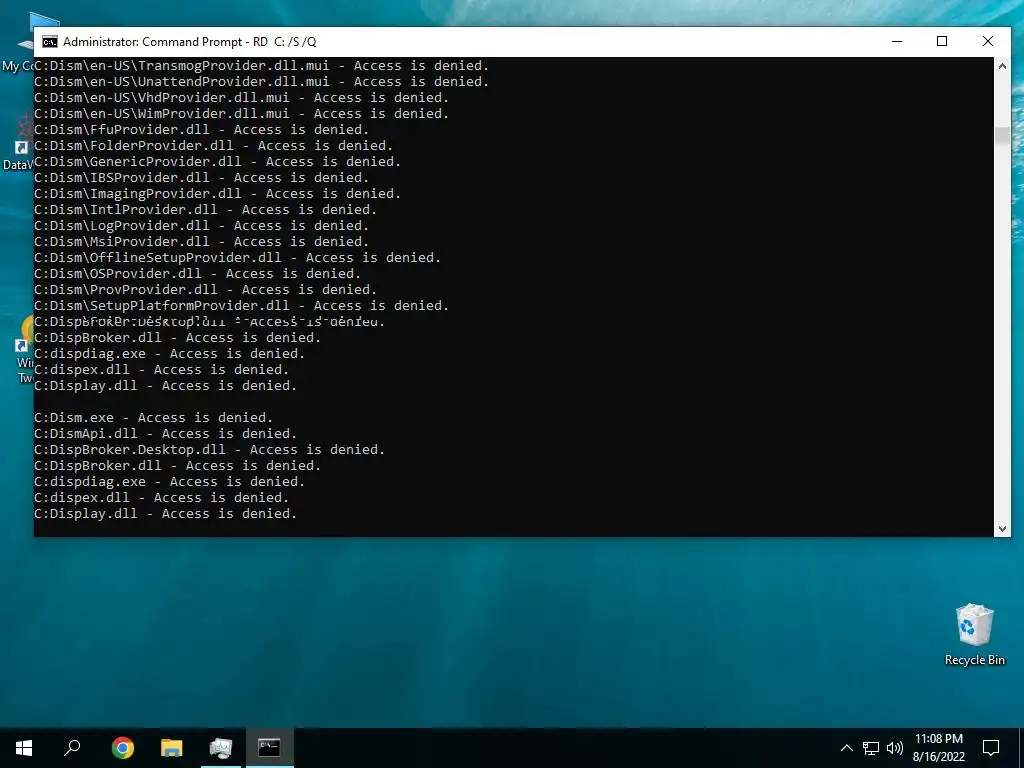The image size is (1024, 768).
Task: Open the Action Center notifications icon
Action: pyautogui.click(x=991, y=748)
